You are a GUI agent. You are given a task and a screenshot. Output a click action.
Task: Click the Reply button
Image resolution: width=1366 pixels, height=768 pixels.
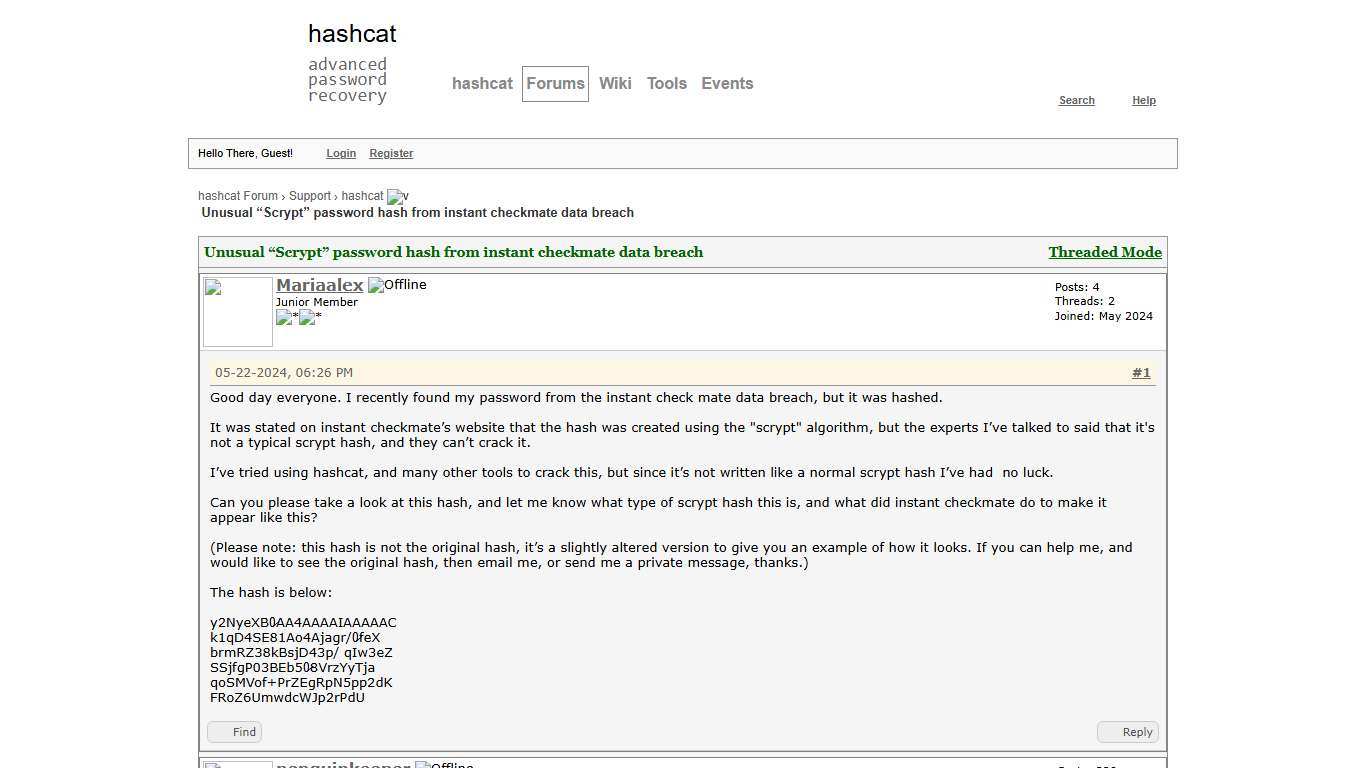[x=1128, y=731]
